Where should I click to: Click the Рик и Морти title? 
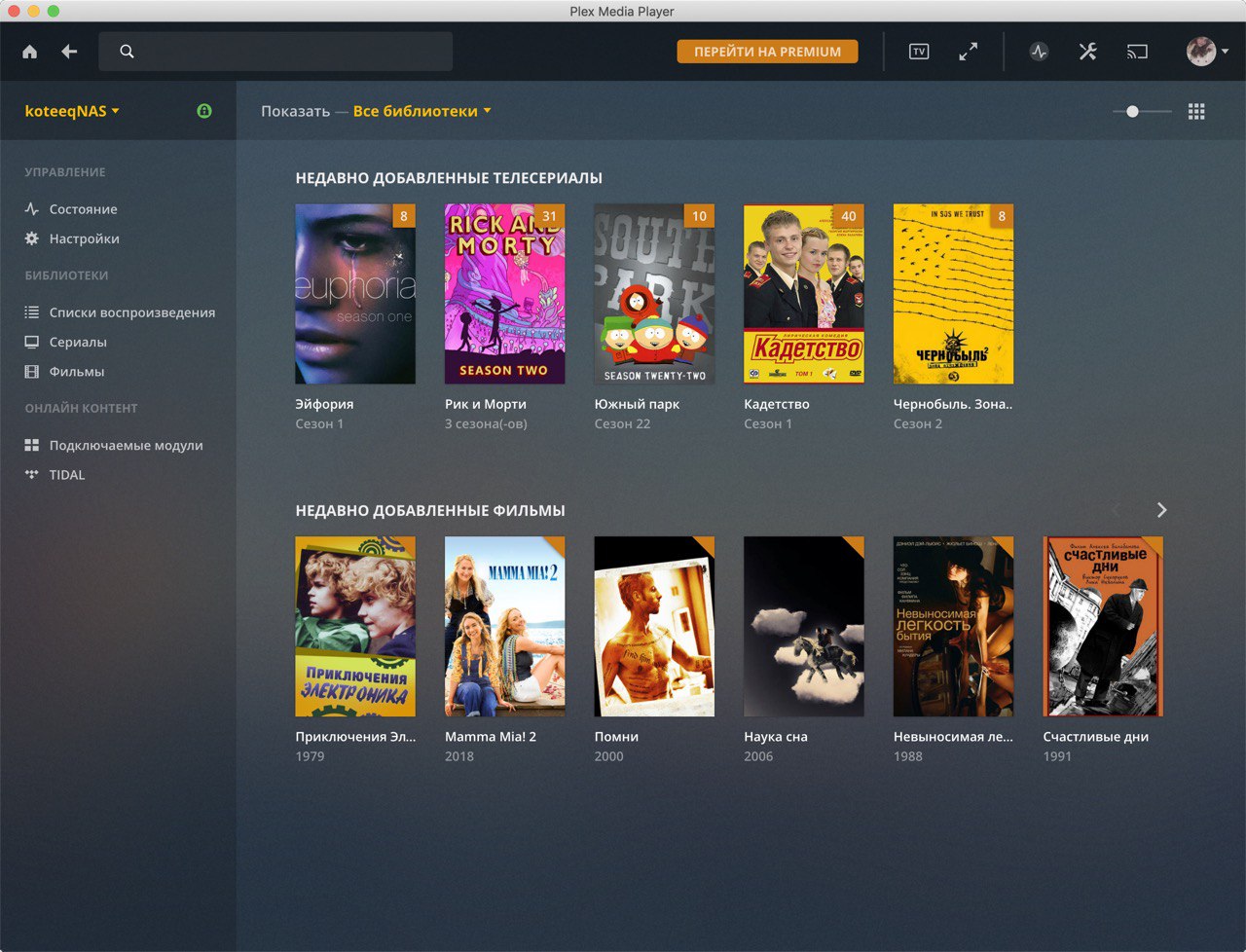(x=486, y=404)
